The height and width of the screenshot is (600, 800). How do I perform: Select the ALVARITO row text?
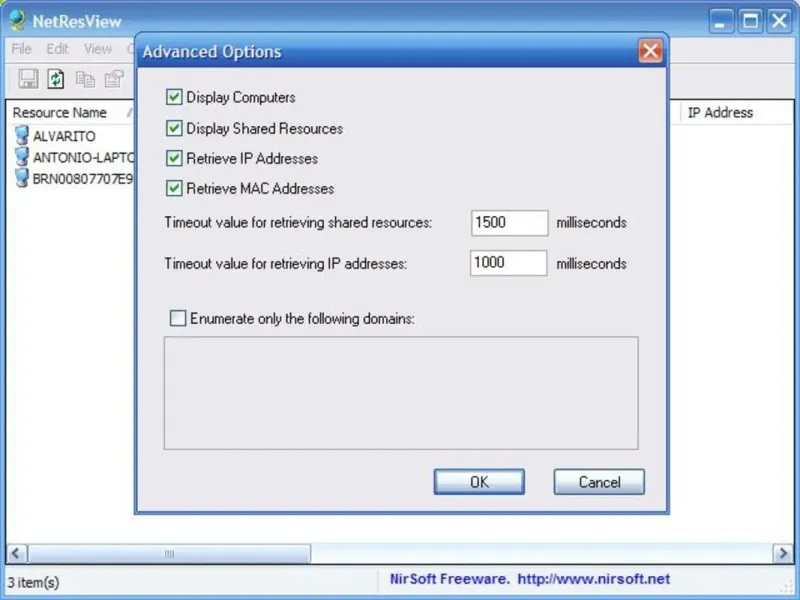tap(64, 136)
